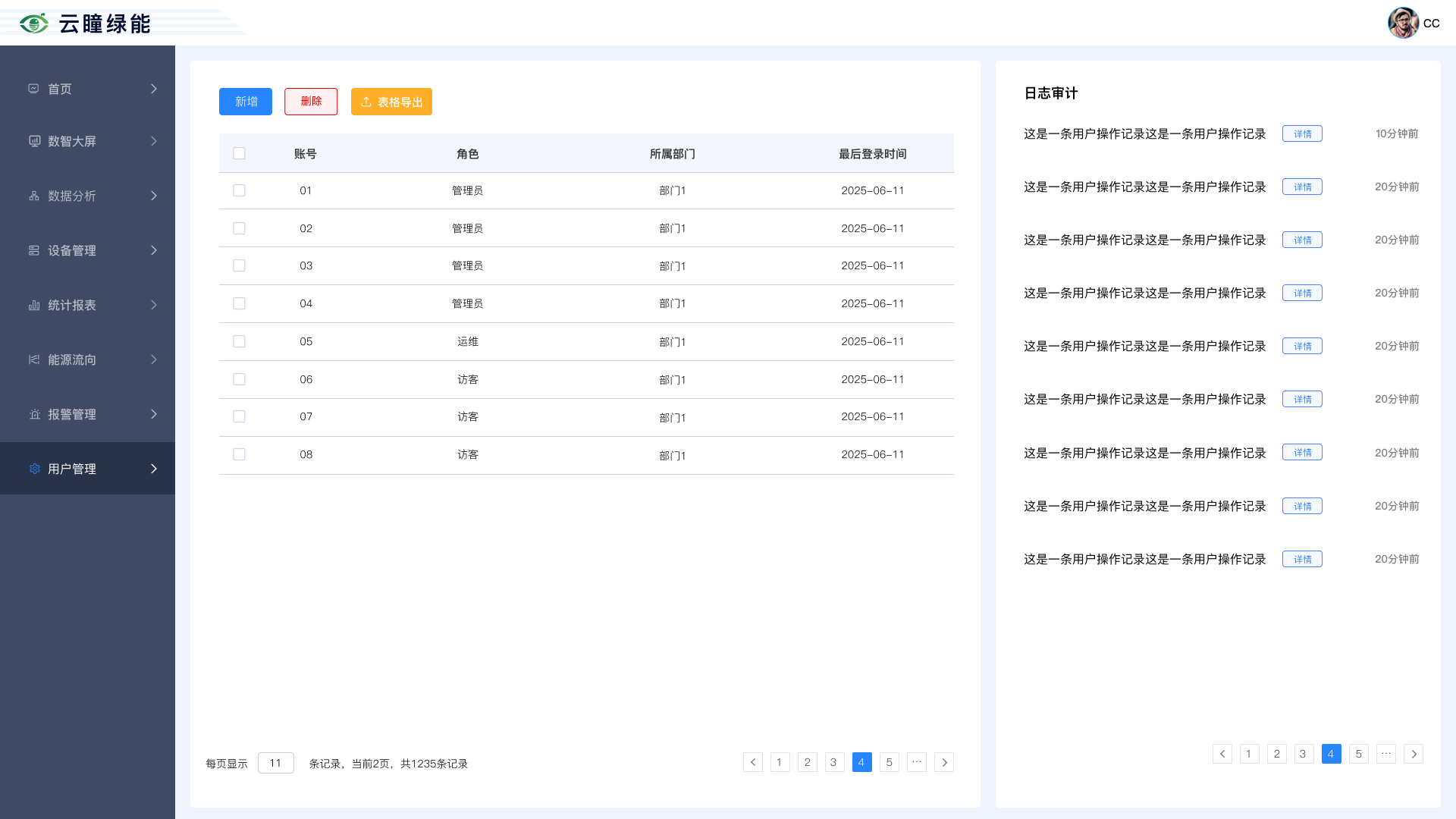1456x819 pixels.
Task: Check the box for account 01
Action: [x=239, y=190]
